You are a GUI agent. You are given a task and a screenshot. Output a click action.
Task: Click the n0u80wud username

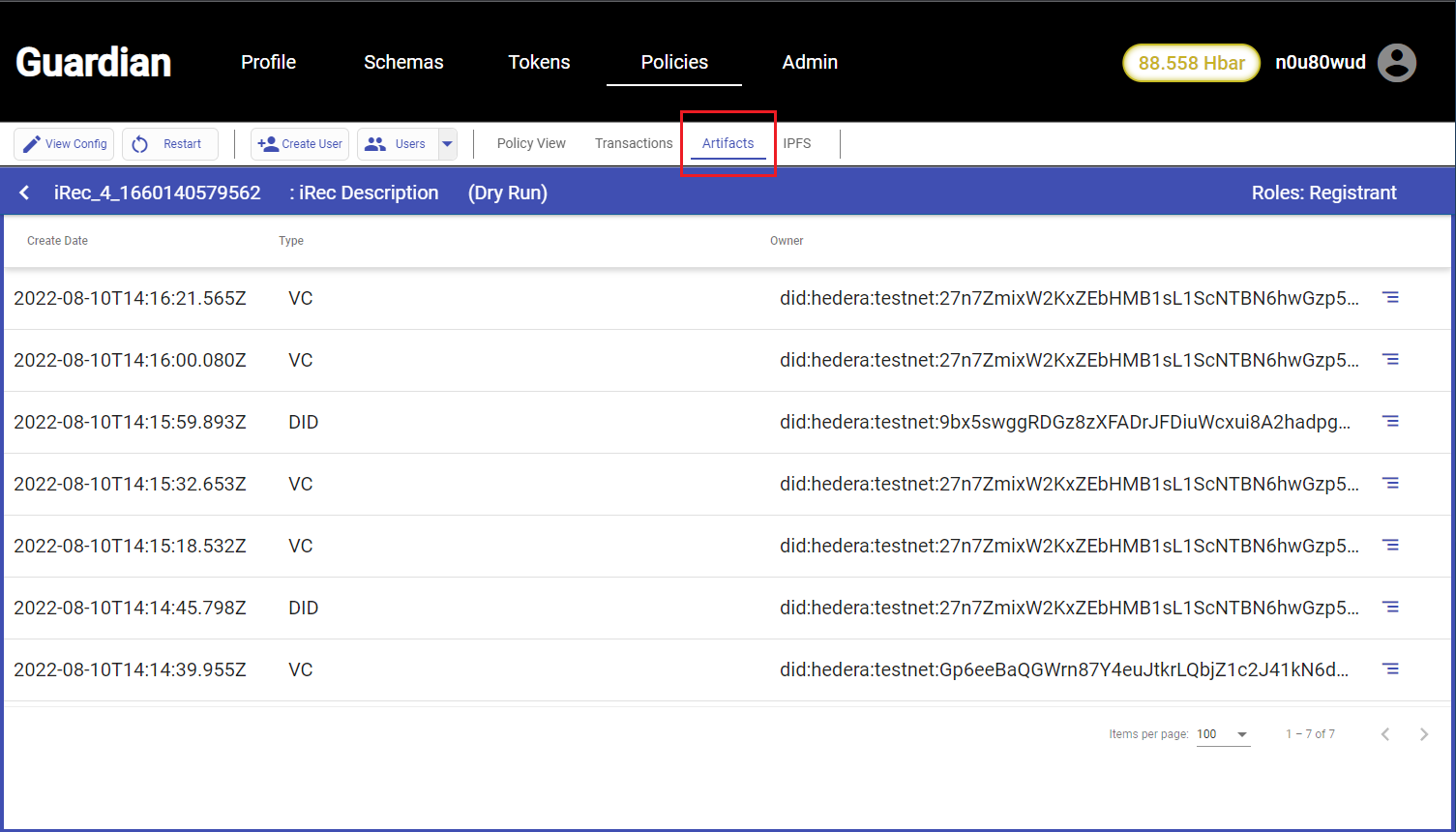click(x=1321, y=63)
